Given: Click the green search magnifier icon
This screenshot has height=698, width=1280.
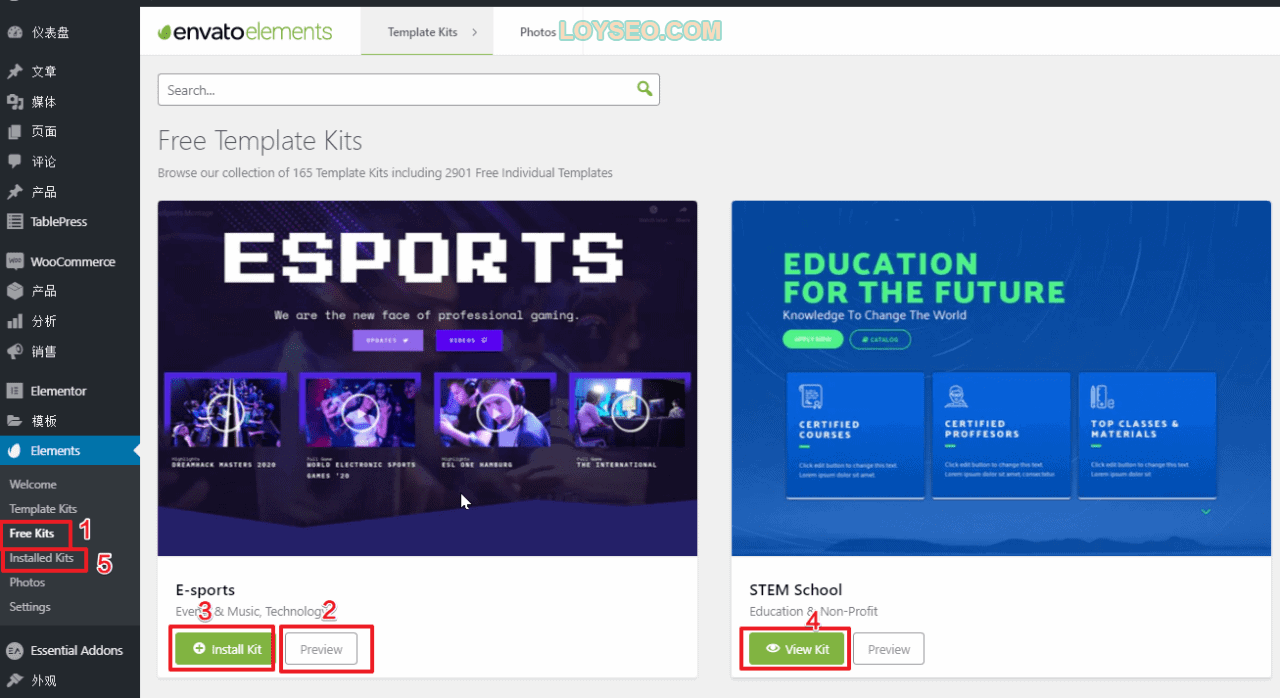Looking at the screenshot, I should click(644, 89).
